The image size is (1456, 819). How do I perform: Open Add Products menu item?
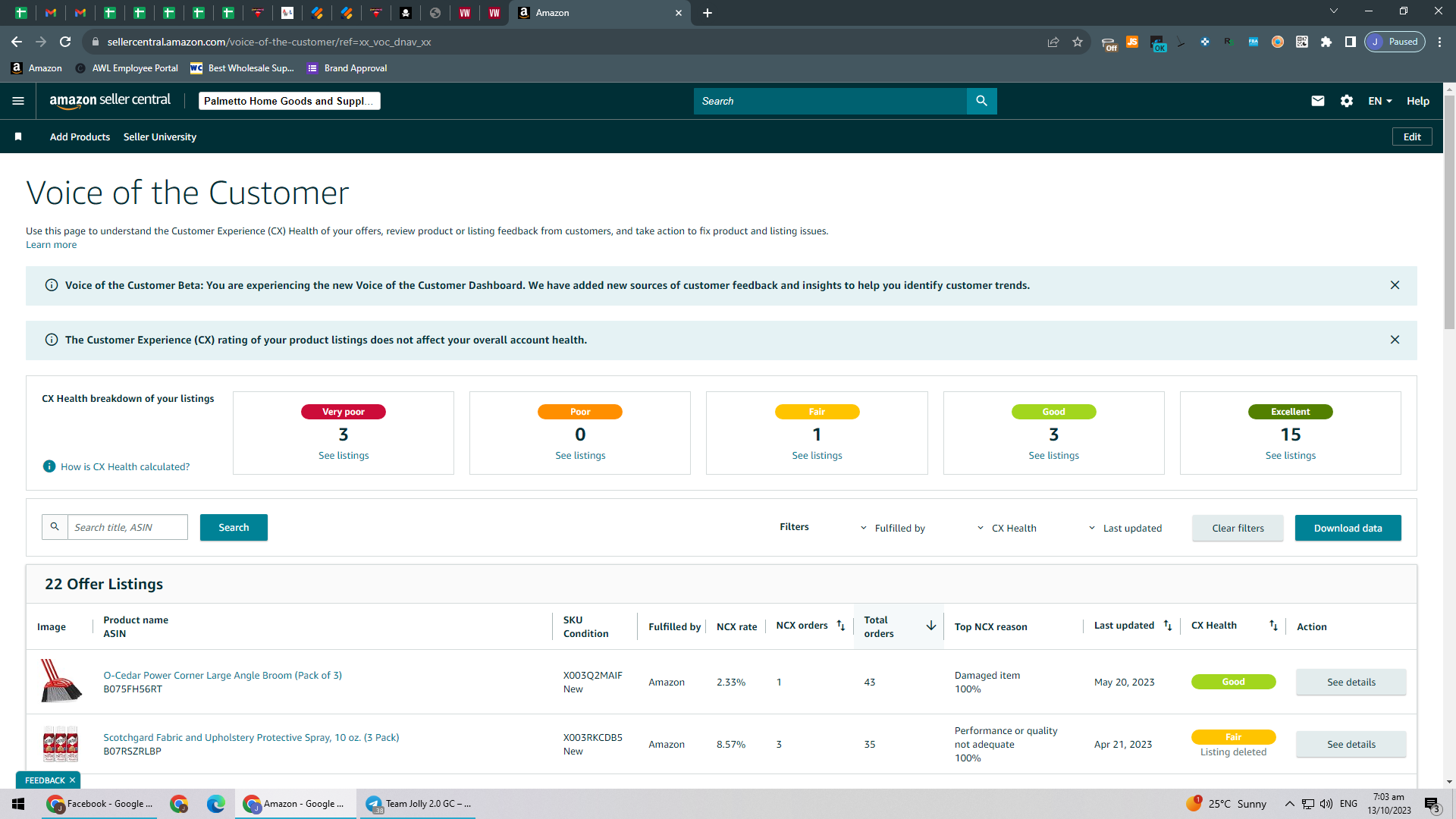pyautogui.click(x=80, y=136)
